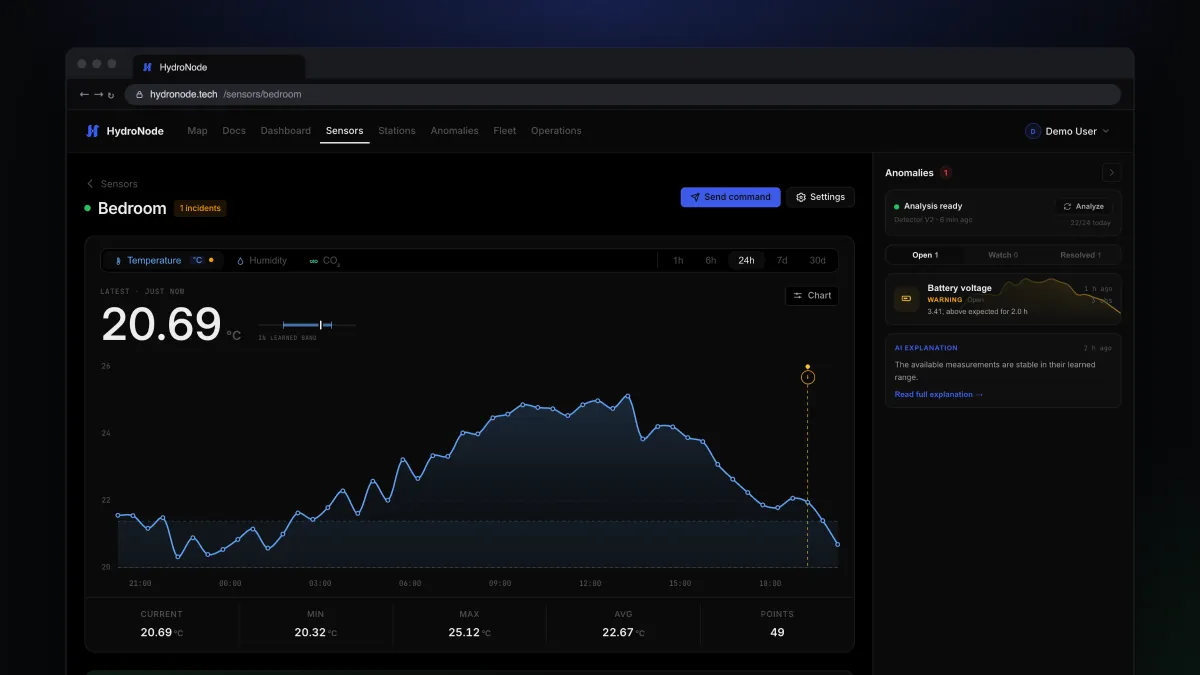
Task: Focus the browser address bar
Action: click(x=622, y=95)
